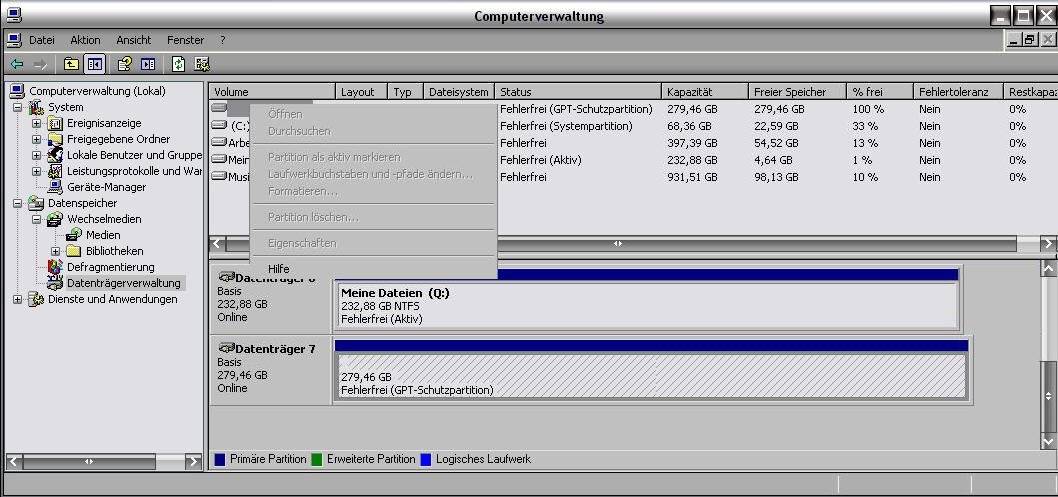Screen dimensions: 1058x497
Task: Click the drive icon of the 931,51 GB volume
Action: point(219,177)
